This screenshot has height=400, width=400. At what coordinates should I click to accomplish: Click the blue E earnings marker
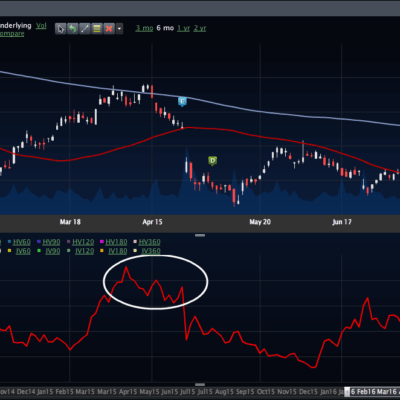click(182, 102)
